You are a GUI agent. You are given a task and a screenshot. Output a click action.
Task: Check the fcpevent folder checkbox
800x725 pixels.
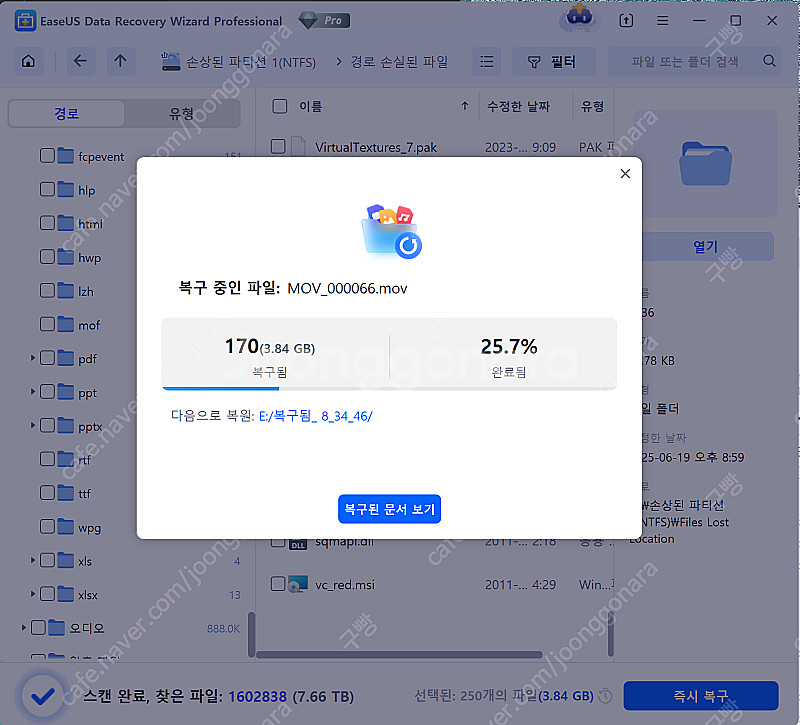click(x=47, y=156)
